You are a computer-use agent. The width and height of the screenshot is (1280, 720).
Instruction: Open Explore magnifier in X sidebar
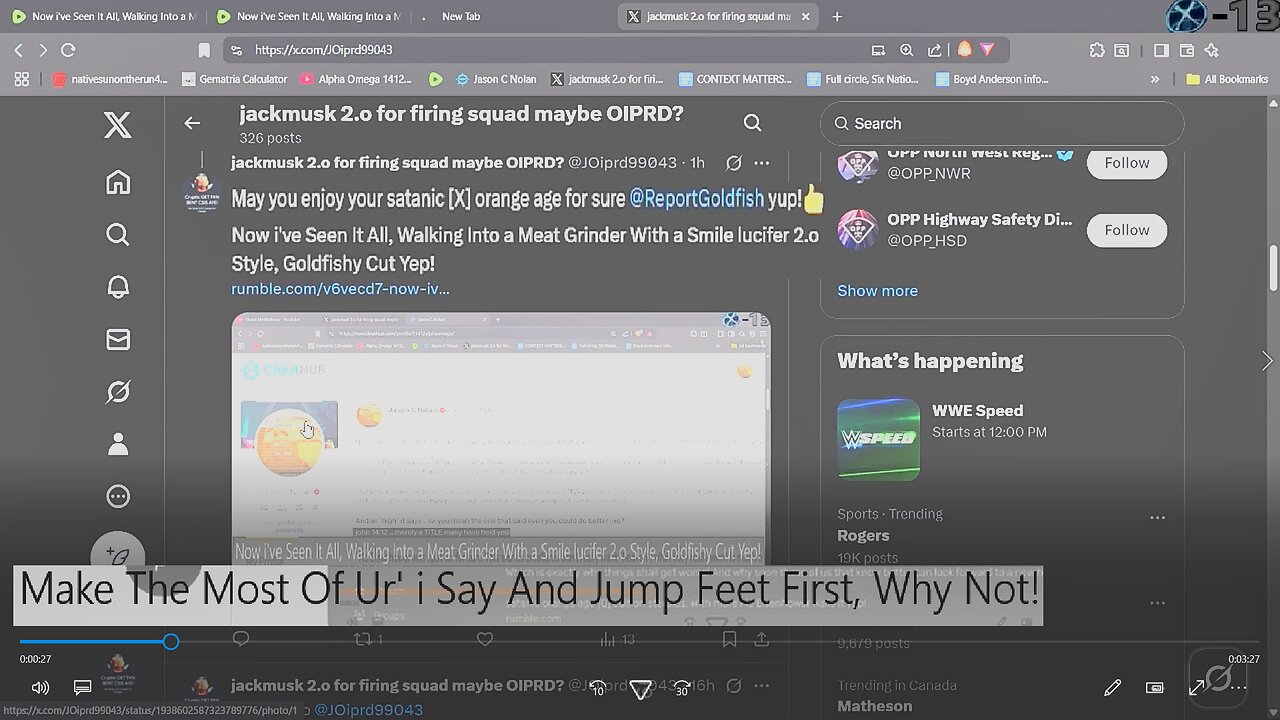click(x=118, y=235)
